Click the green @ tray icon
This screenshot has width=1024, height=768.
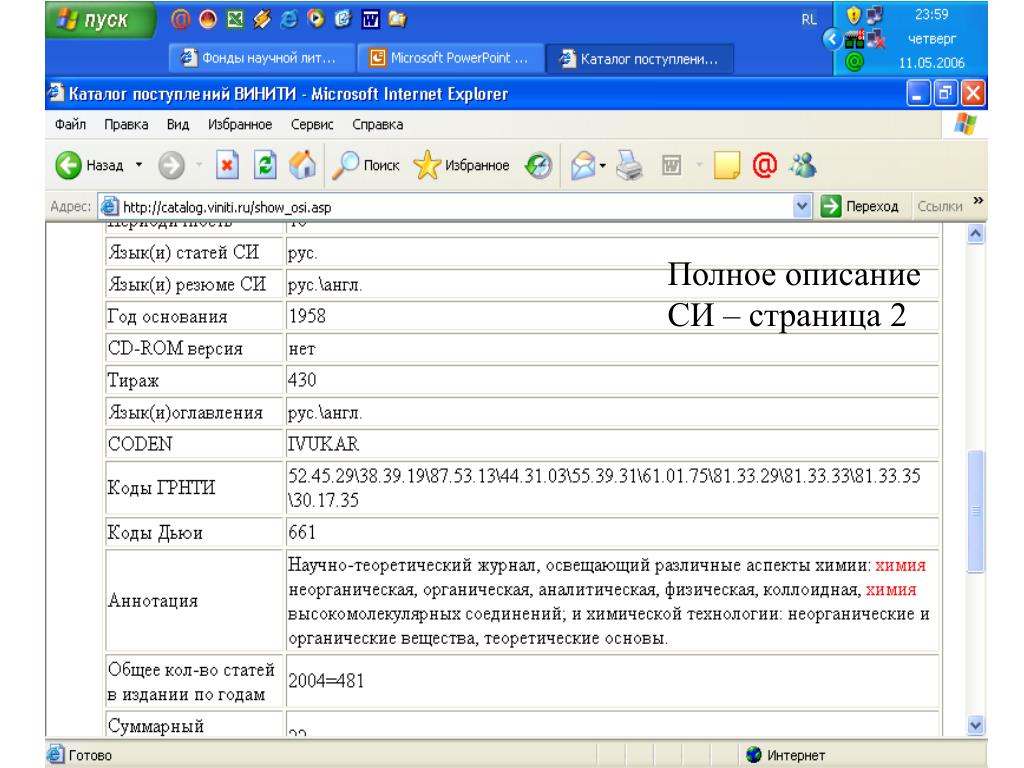coord(854,62)
